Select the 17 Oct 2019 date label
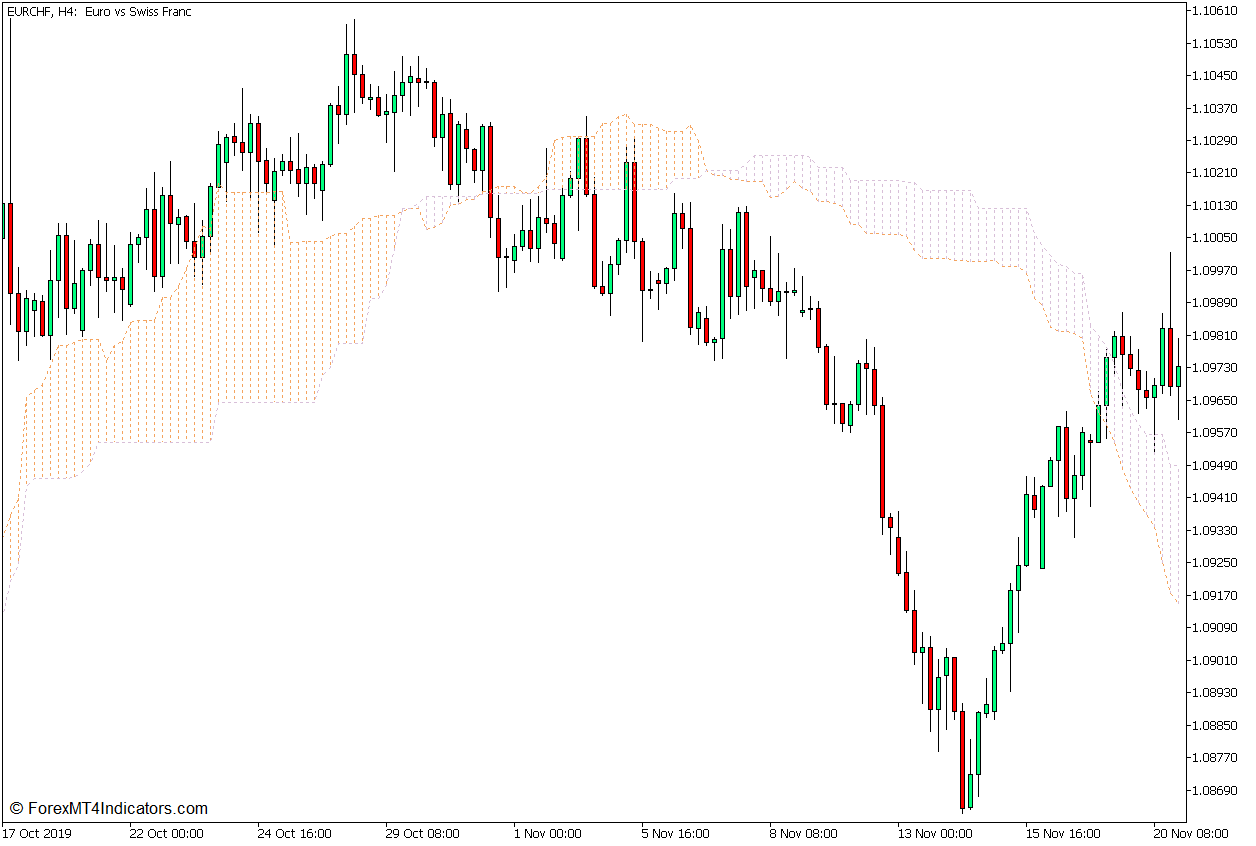The image size is (1256, 846). pyautogui.click(x=38, y=833)
